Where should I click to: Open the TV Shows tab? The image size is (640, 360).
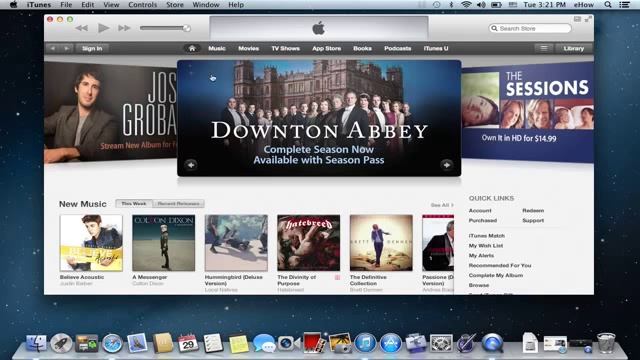[286, 48]
